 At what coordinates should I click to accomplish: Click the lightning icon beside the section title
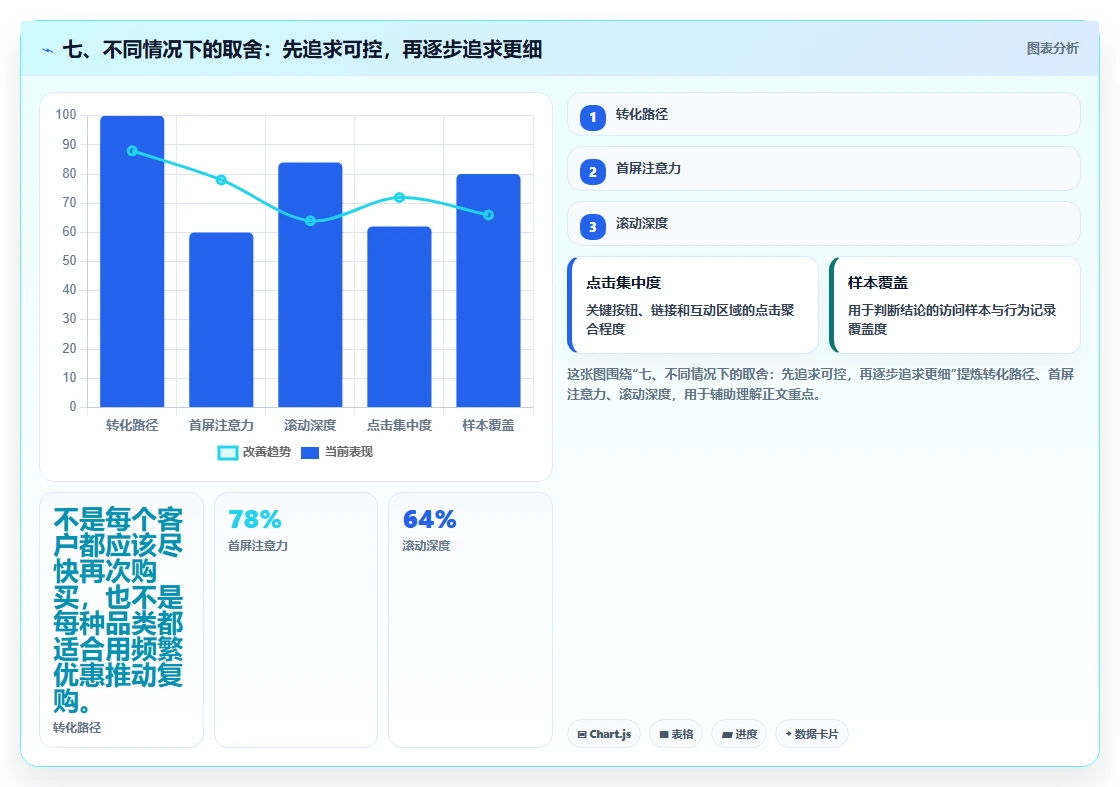[x=48, y=50]
